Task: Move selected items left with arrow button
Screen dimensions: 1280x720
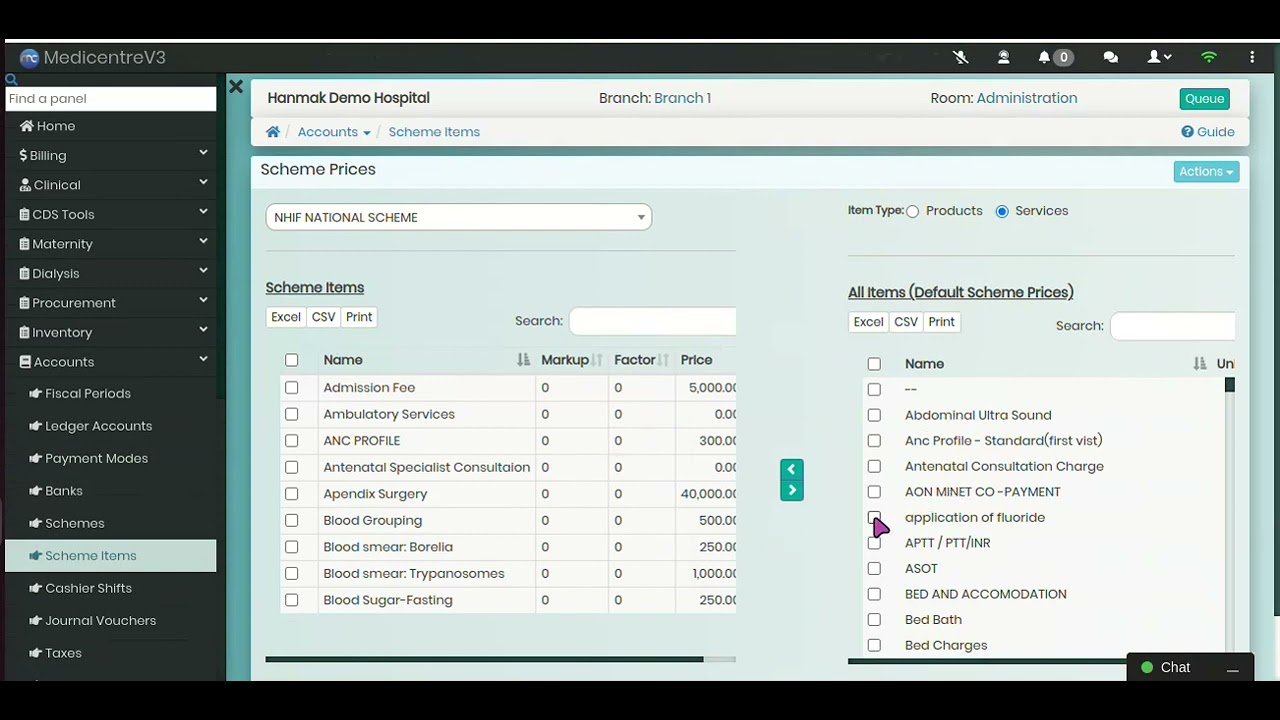Action: pos(791,469)
